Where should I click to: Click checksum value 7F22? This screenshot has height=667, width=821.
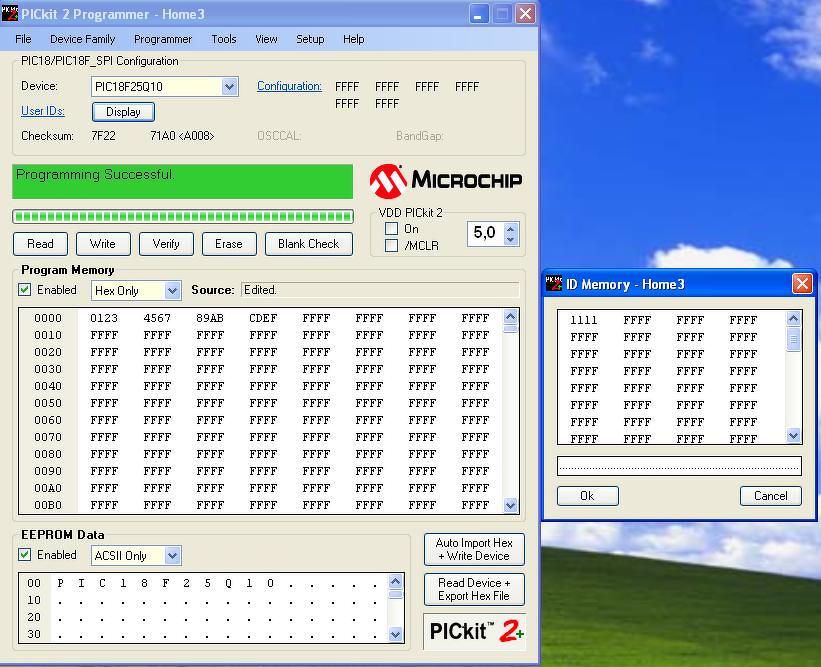[103, 136]
